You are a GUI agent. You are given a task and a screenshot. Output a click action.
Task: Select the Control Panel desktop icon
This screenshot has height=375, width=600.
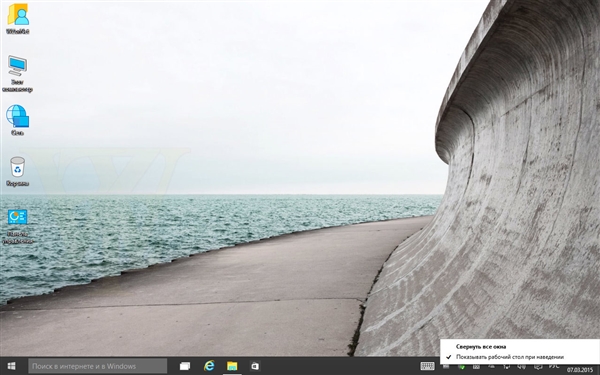pos(17,227)
